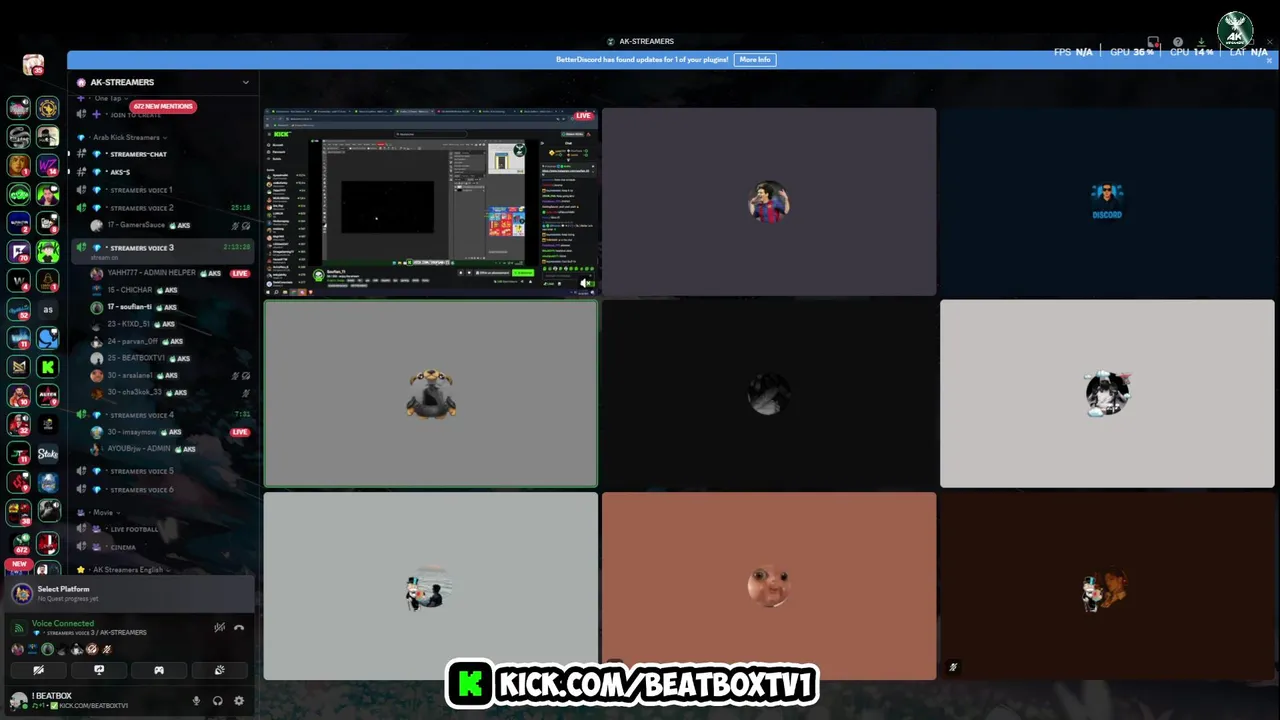Join STREAMERS VOICE 1 channel
Viewport: 1280px width, 720px height.
[x=163, y=190]
